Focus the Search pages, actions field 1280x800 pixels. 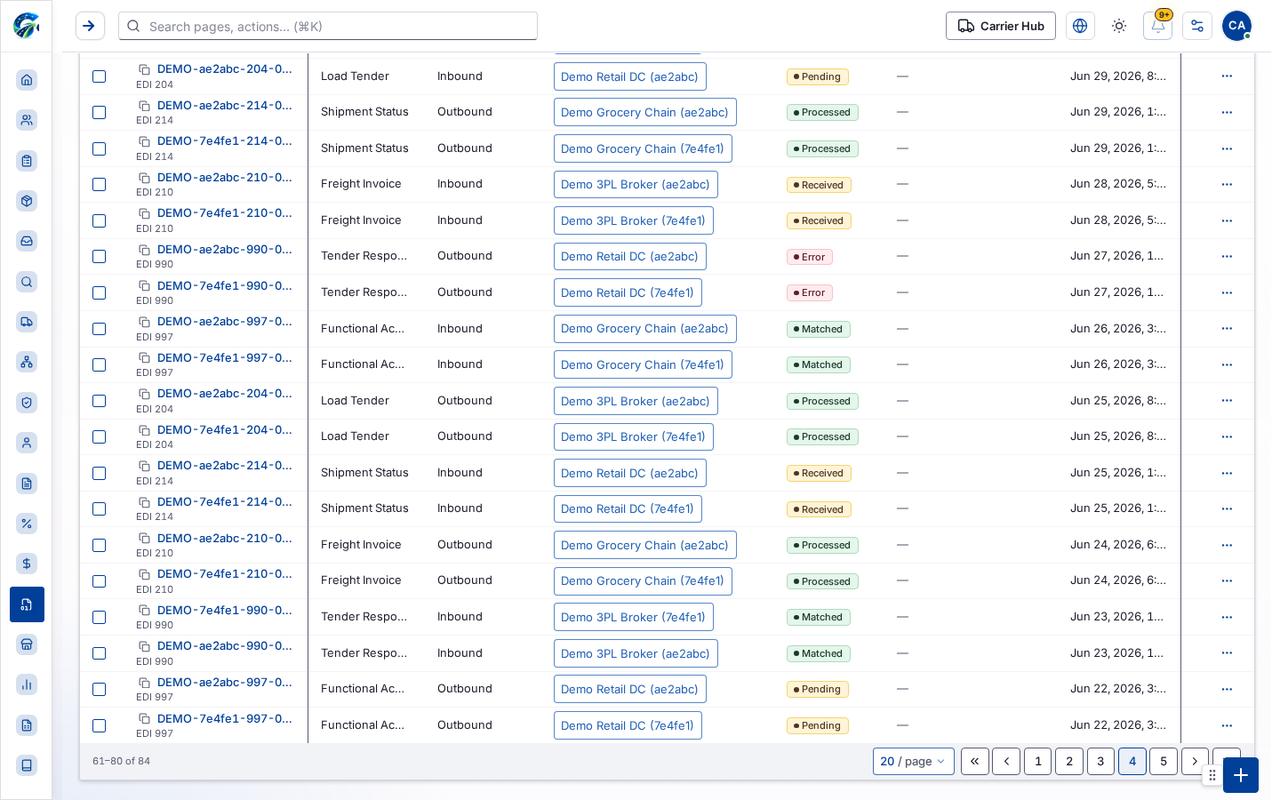point(328,26)
